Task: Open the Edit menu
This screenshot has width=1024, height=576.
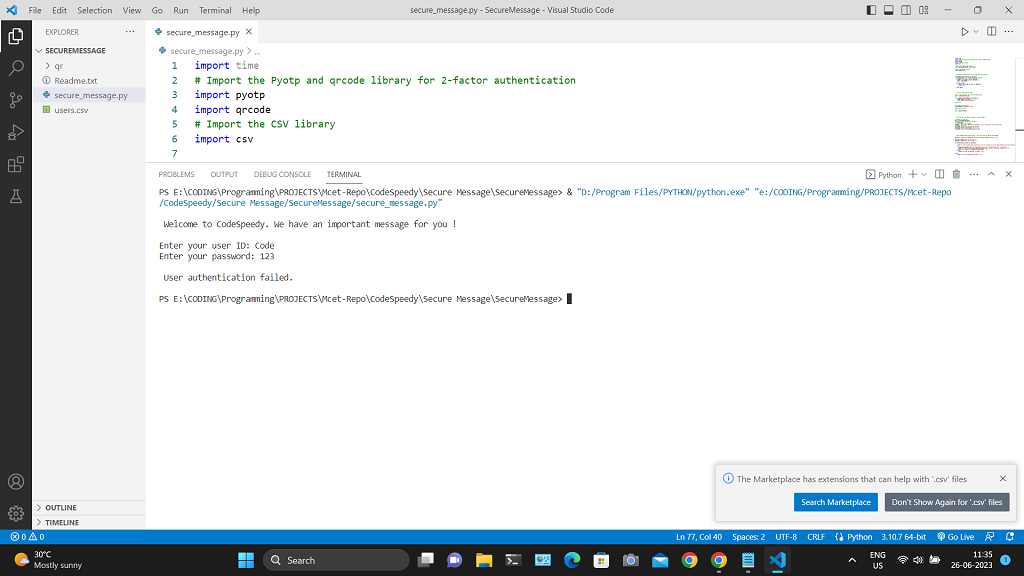Action: click(x=59, y=10)
